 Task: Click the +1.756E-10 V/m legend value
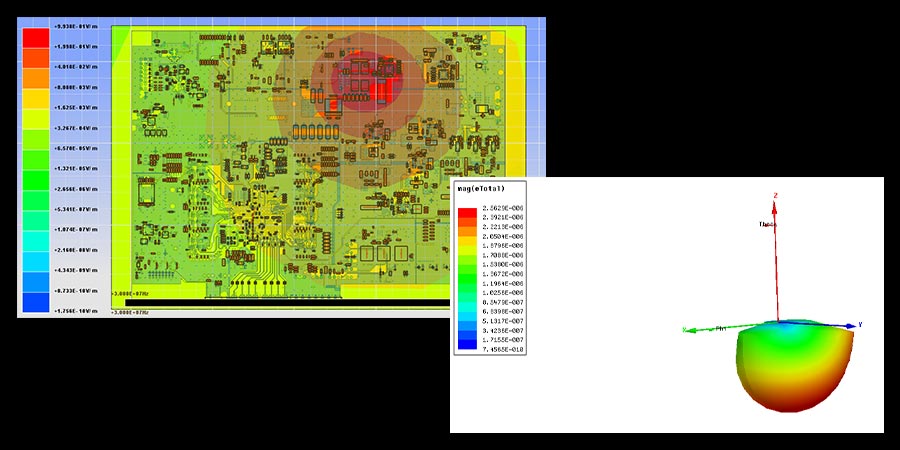pos(78,311)
